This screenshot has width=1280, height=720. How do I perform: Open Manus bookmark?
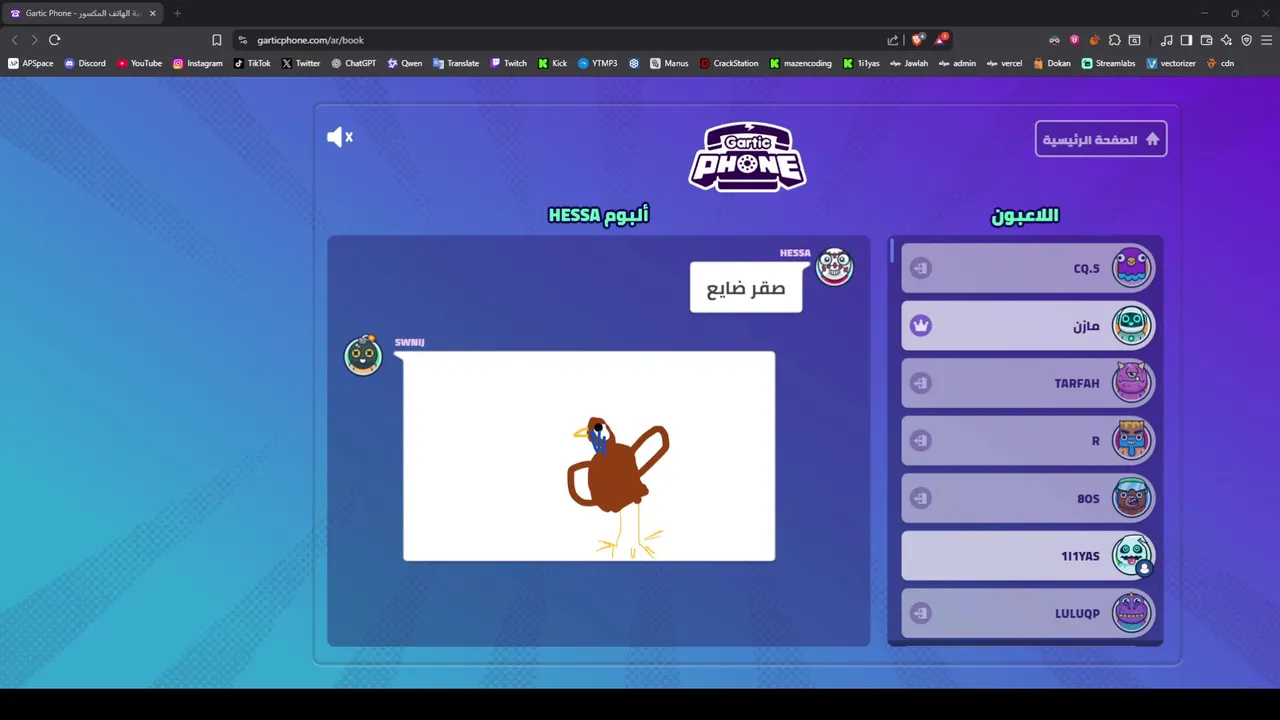669,63
